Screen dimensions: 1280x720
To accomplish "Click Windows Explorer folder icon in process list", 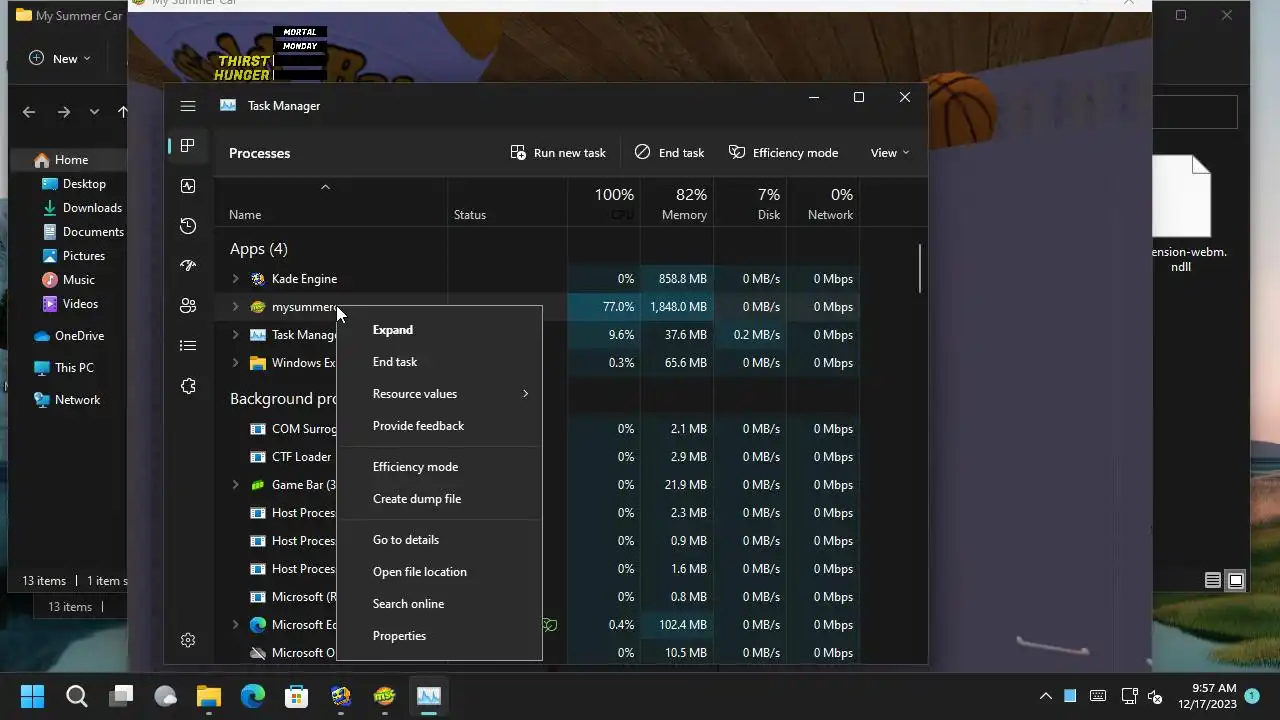I will pos(258,363).
